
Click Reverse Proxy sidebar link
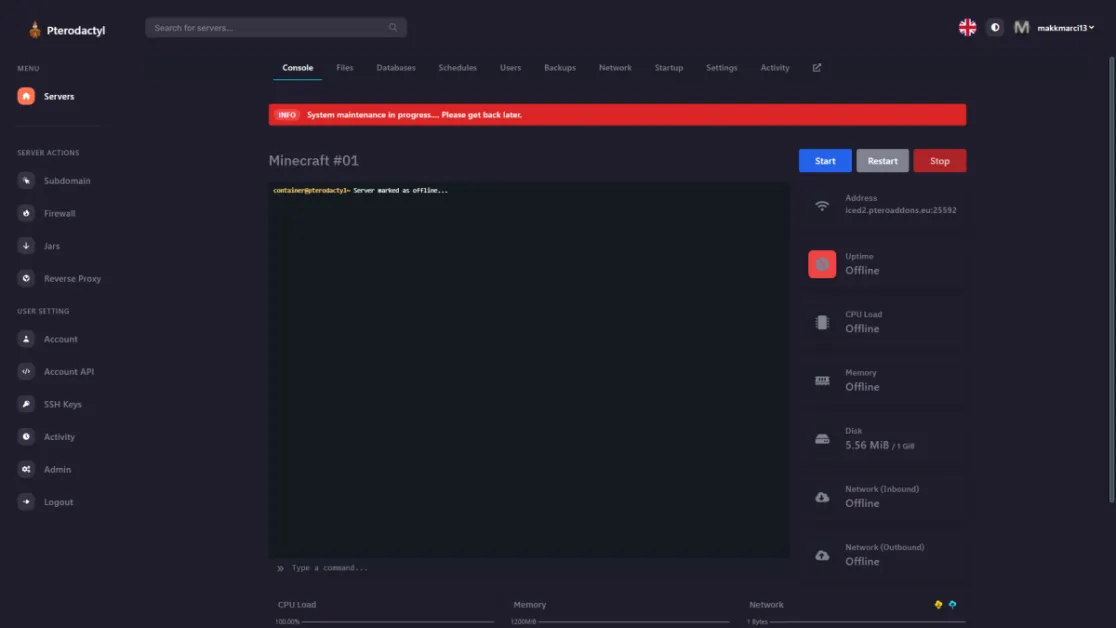73,278
